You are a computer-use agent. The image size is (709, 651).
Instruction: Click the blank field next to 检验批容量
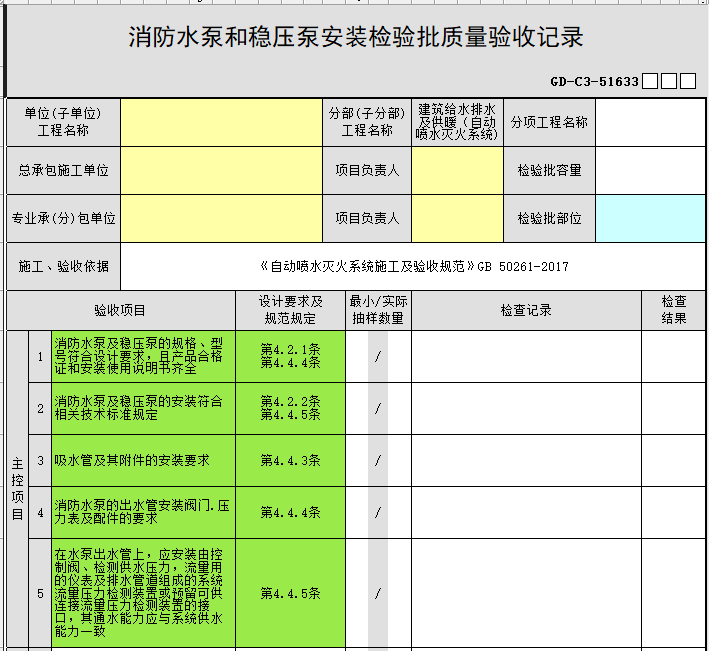click(651, 170)
